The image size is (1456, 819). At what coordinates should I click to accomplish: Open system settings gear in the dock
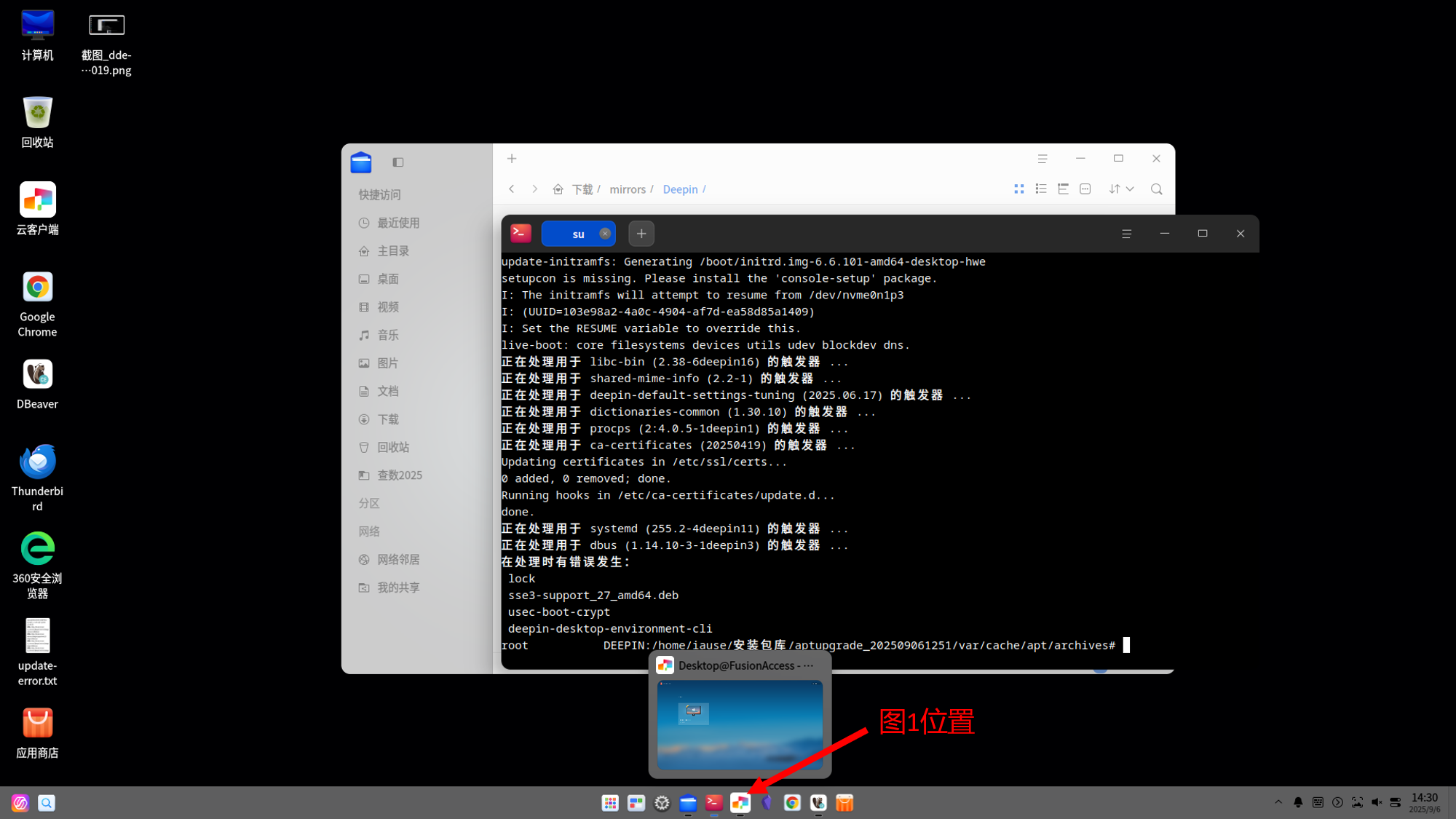662,803
